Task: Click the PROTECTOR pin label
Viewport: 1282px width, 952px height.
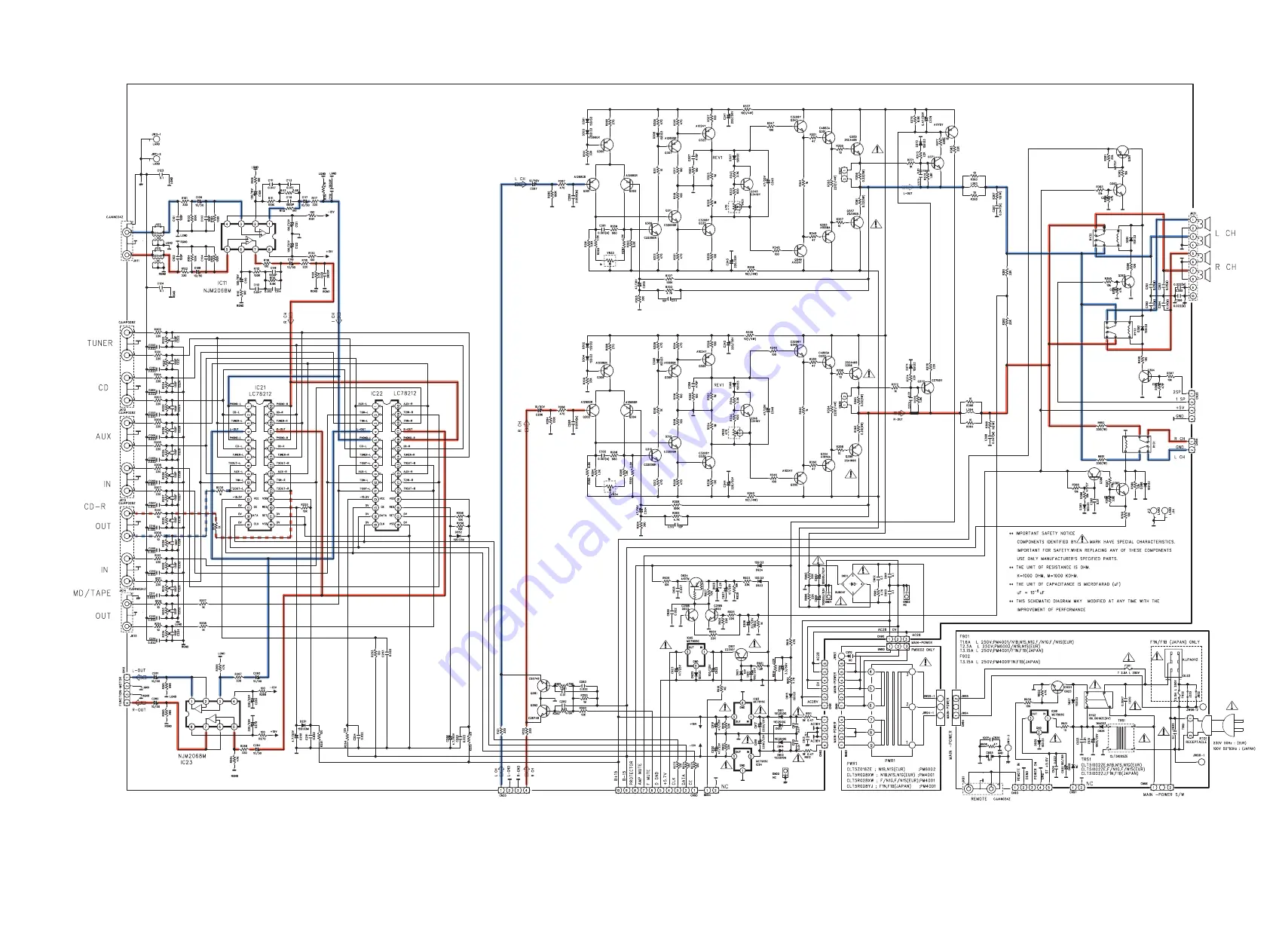Action: click(632, 773)
